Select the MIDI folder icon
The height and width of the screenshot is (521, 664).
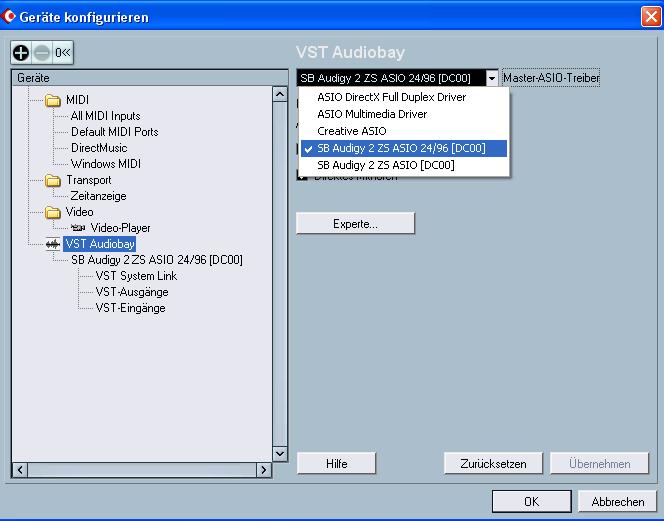pos(53,100)
